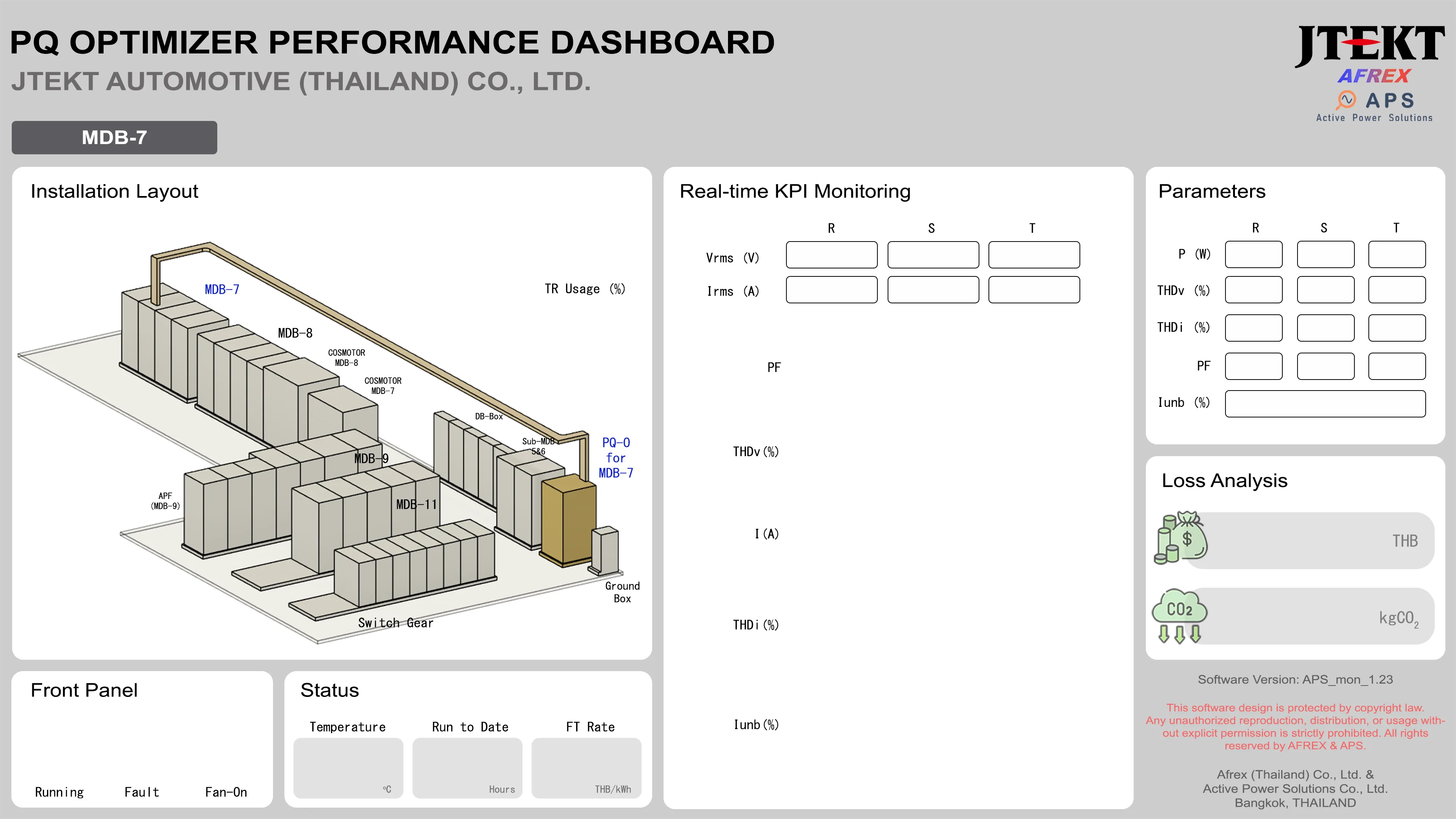Click the Fan-On indicator label
Viewport: 1456px width, 819px height.
pos(226,792)
